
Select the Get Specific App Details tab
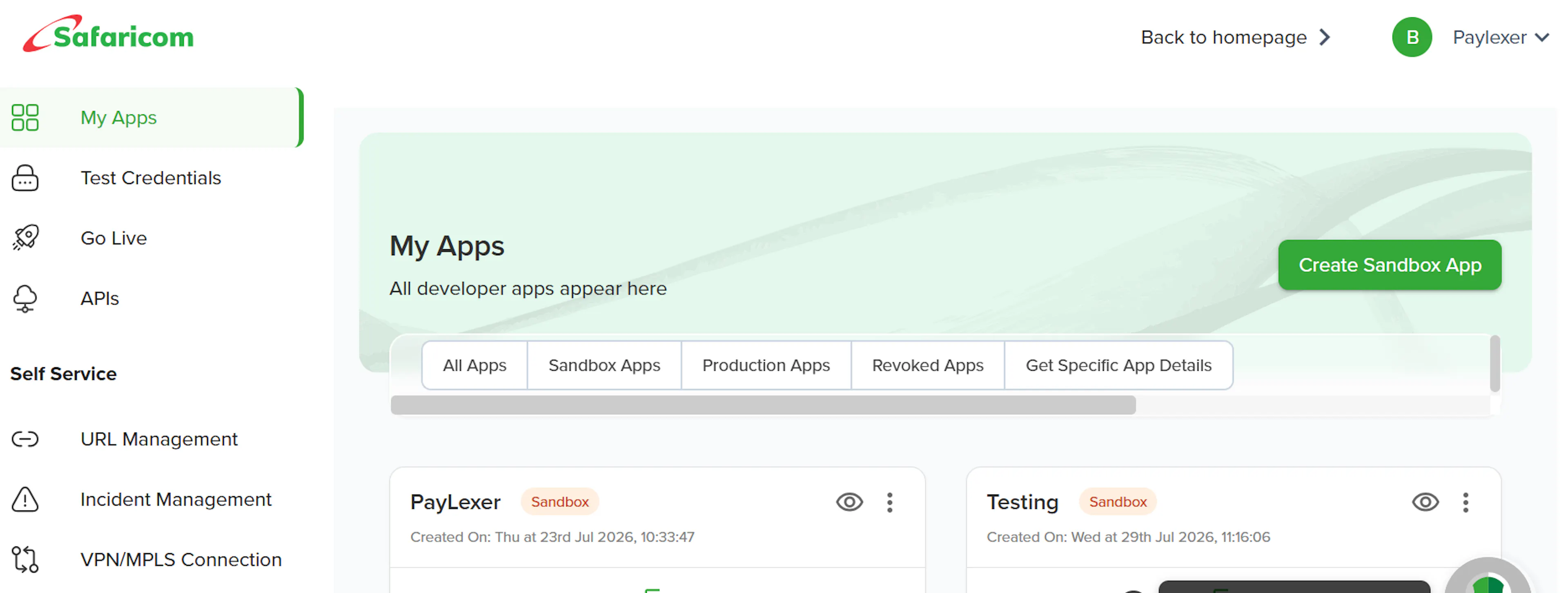click(1118, 365)
